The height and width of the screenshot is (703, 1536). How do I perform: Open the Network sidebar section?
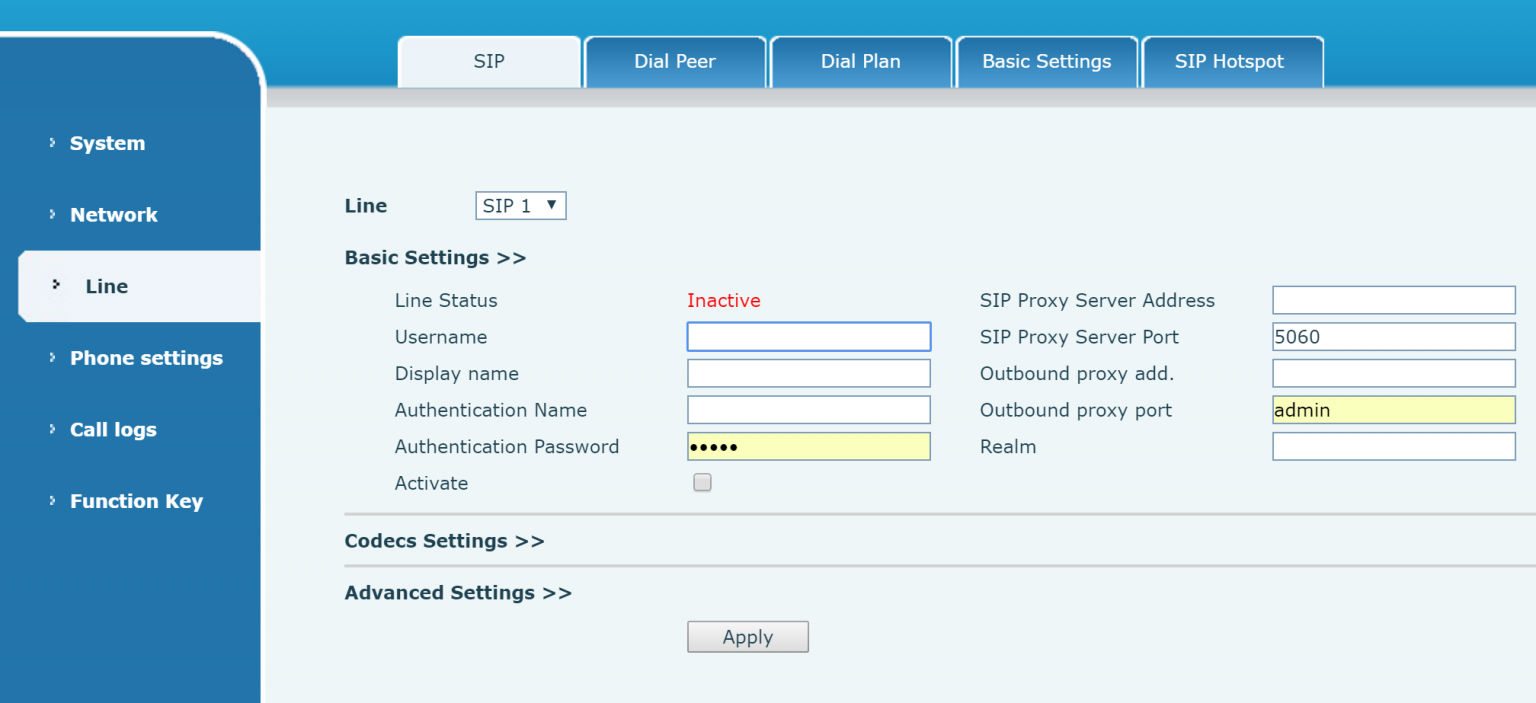tap(113, 215)
